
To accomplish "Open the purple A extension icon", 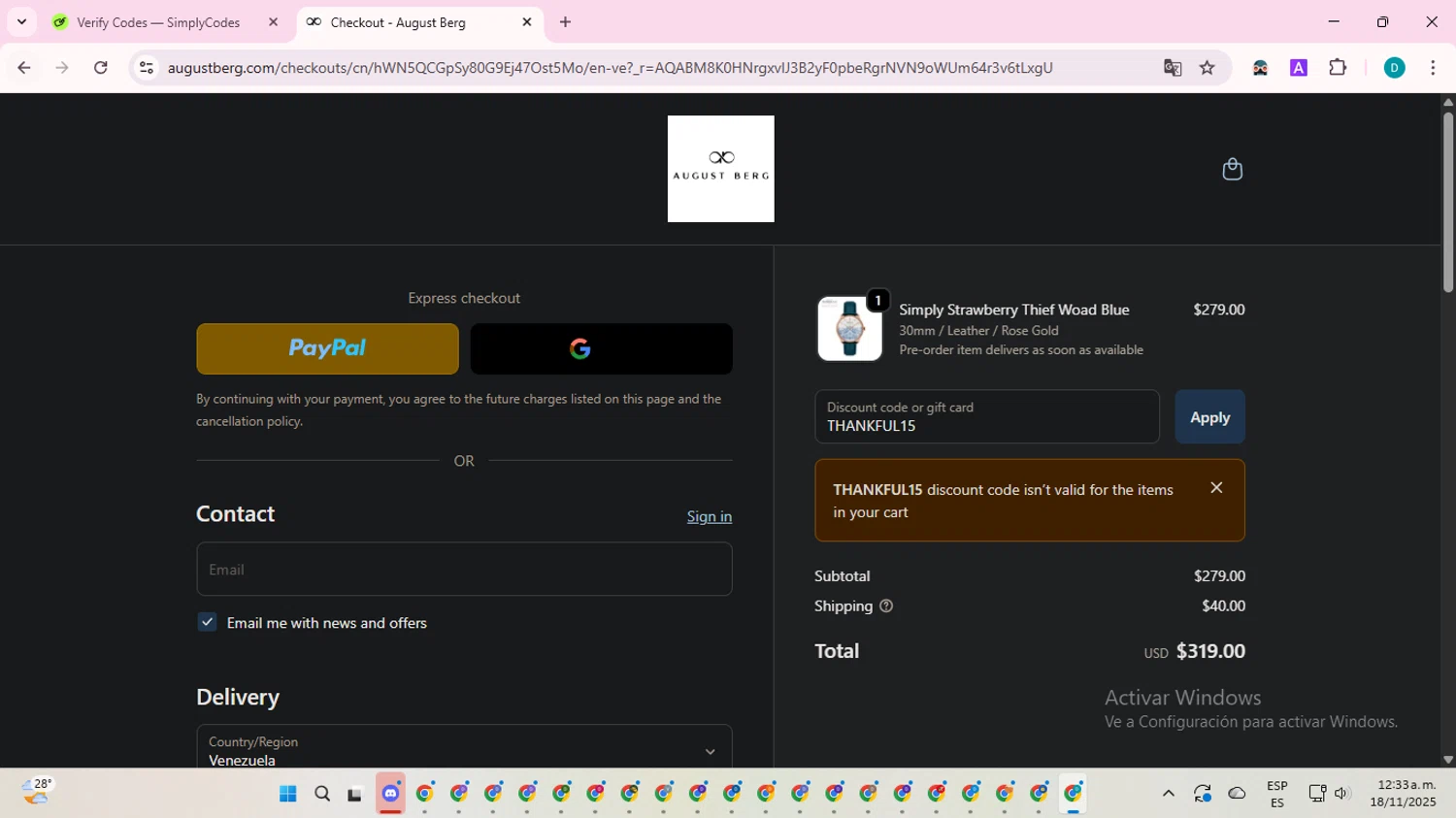I will pyautogui.click(x=1299, y=68).
